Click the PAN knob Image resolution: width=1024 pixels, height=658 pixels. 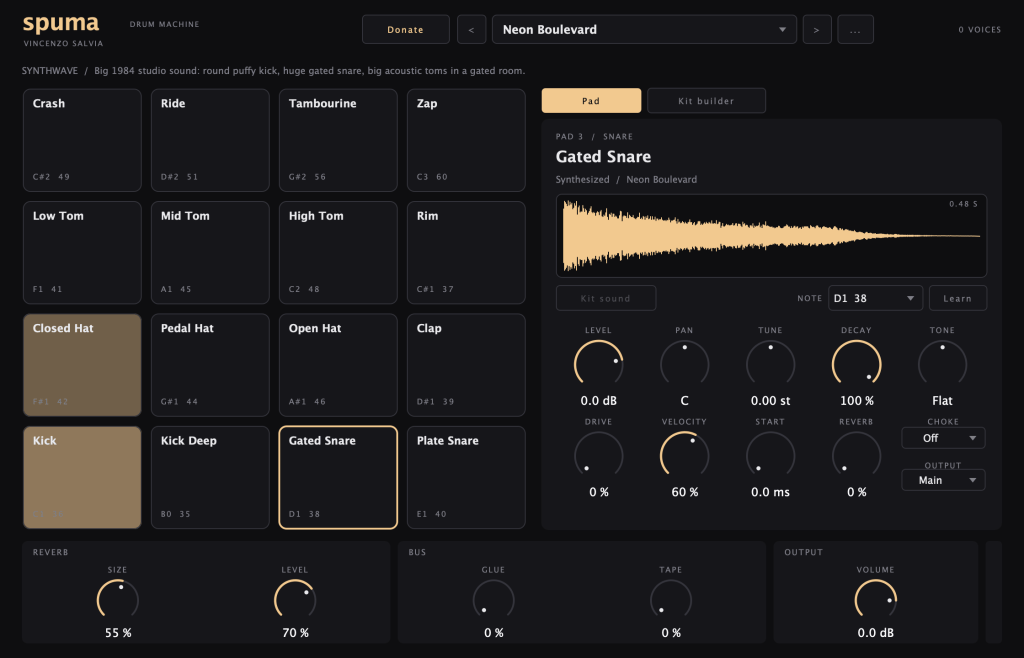pos(684,364)
